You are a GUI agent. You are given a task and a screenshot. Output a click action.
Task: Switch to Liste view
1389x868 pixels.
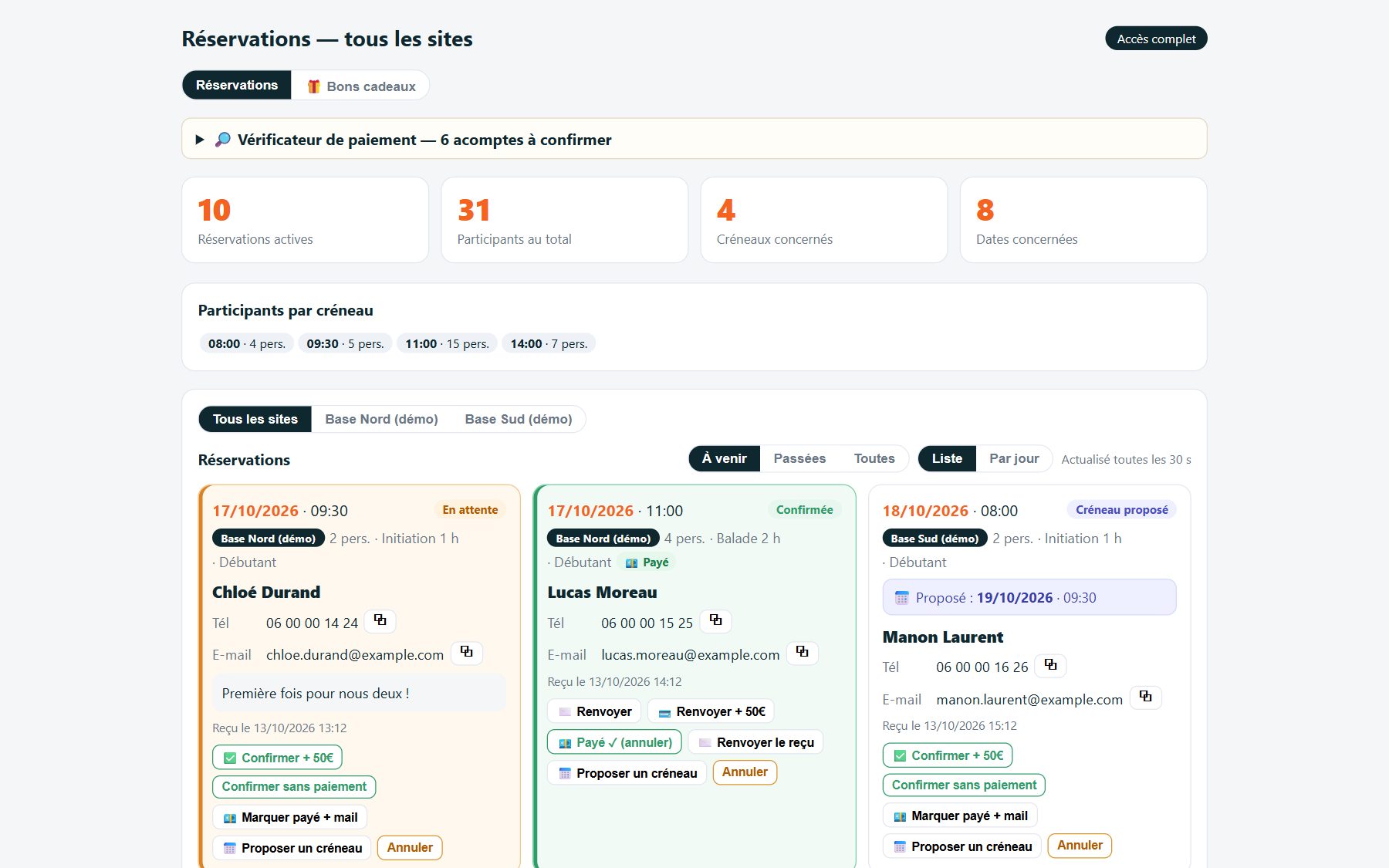(947, 458)
